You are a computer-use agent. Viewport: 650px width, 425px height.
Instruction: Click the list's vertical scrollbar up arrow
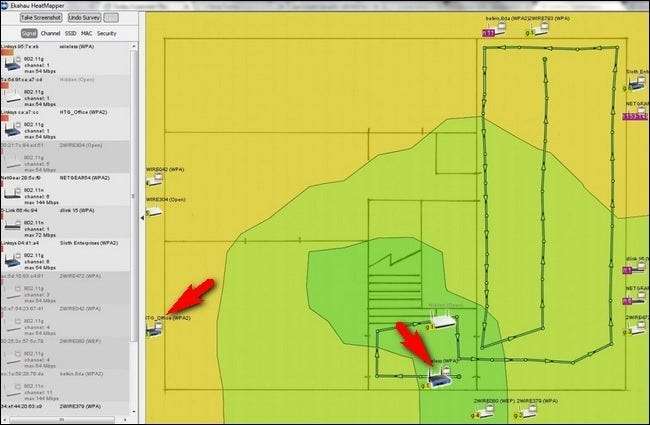coord(133,46)
